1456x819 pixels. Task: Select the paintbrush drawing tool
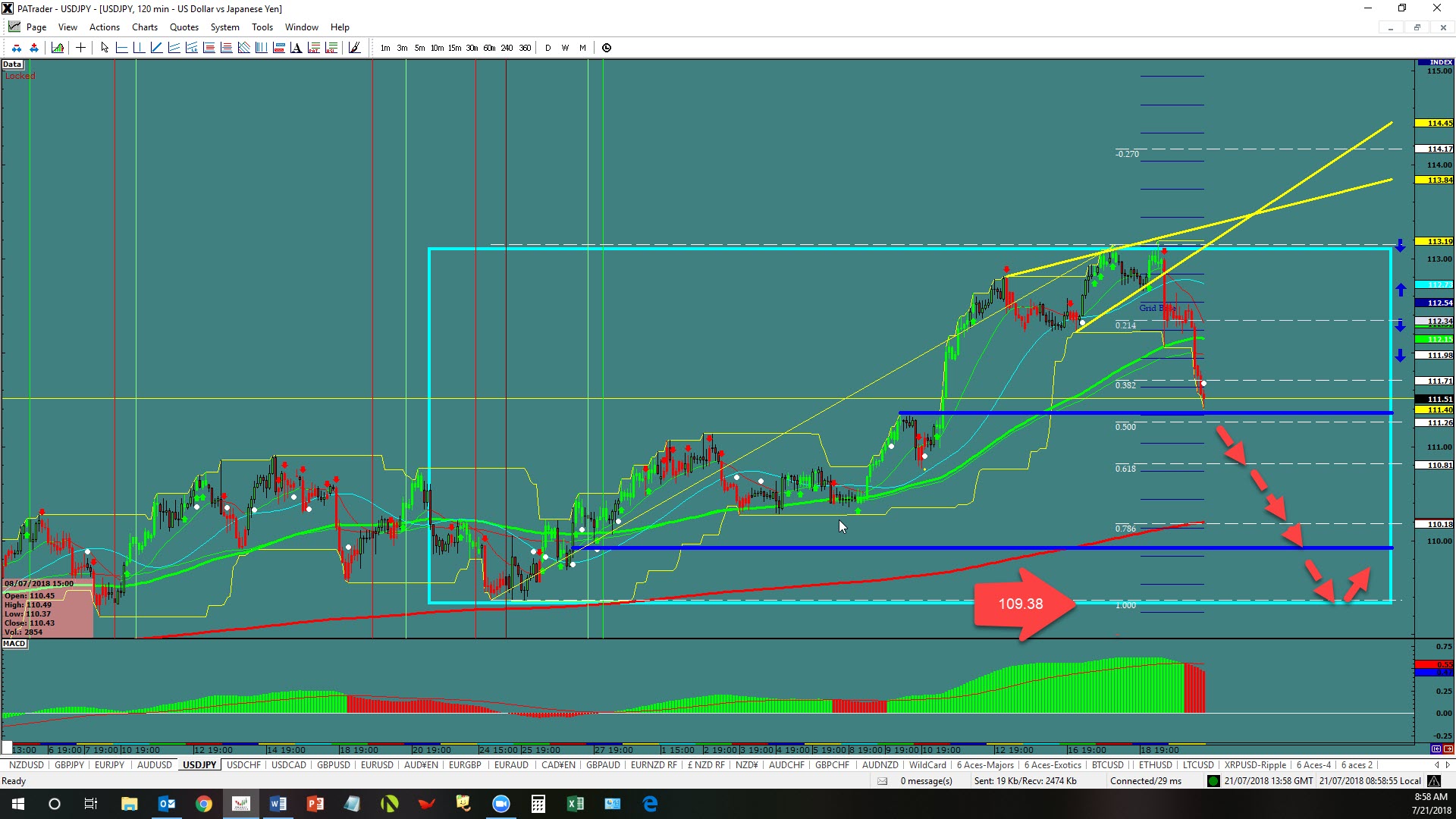[x=354, y=48]
